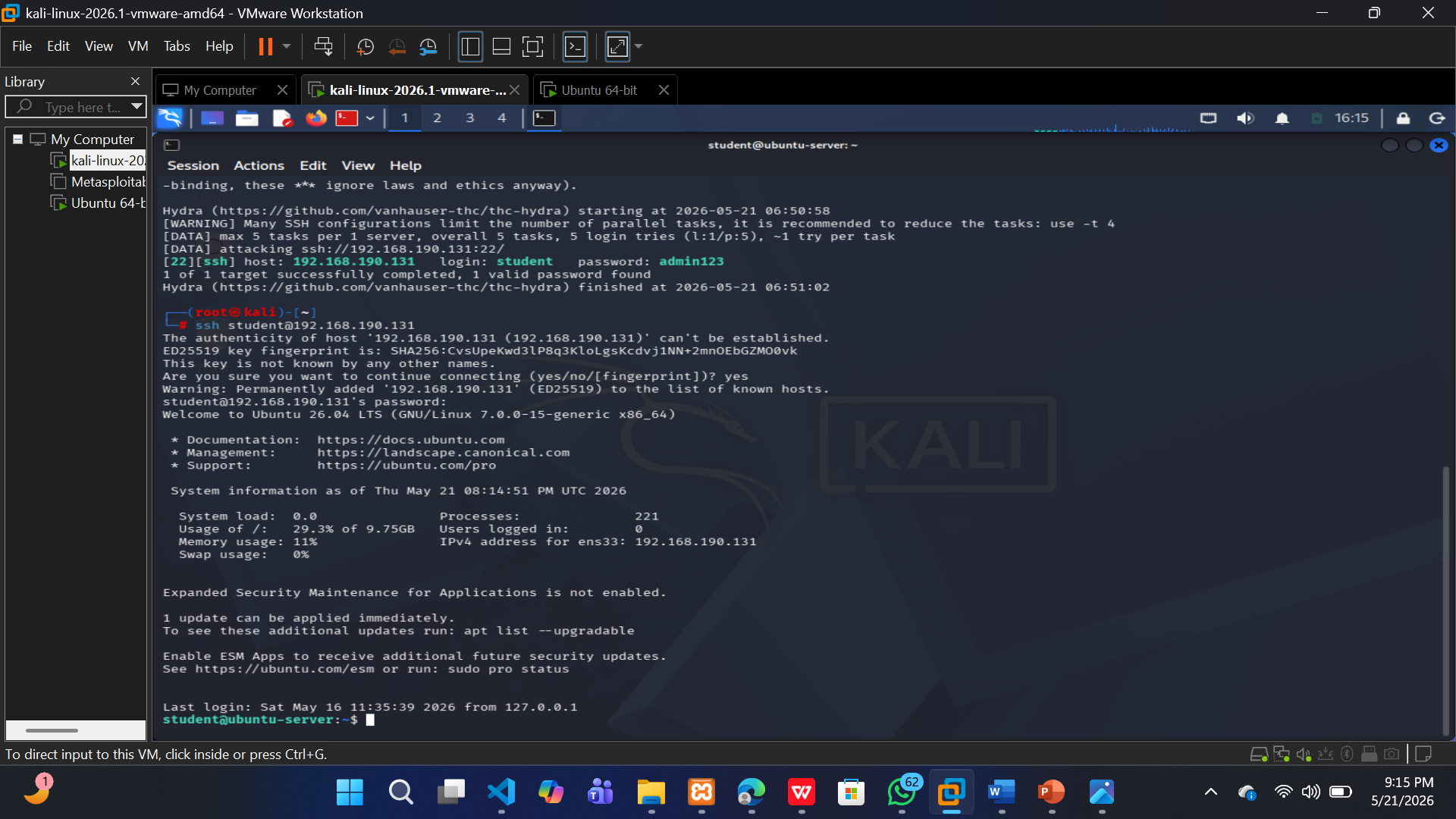Viewport: 1456px width, 819px height.
Task: Open the terminal's Edit menu
Action: coord(312,166)
